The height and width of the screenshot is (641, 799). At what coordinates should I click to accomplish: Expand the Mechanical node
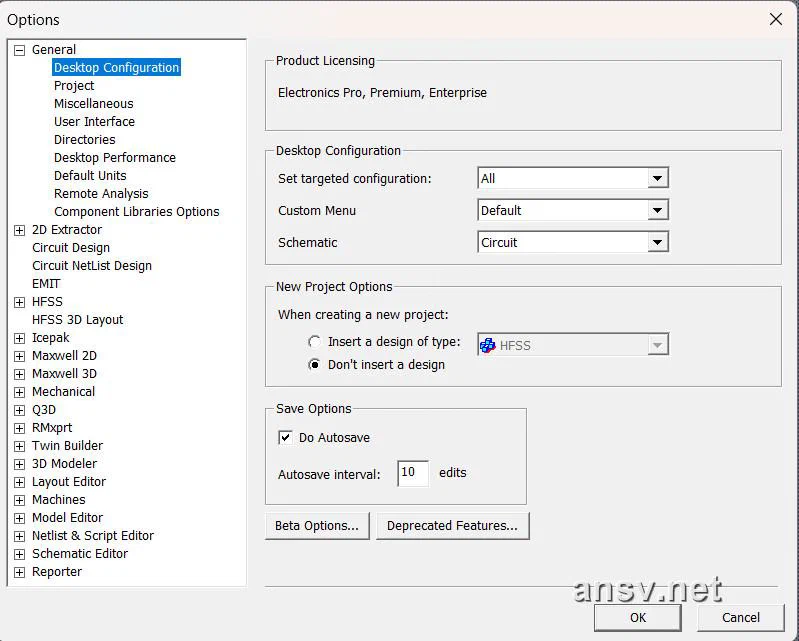tap(19, 392)
